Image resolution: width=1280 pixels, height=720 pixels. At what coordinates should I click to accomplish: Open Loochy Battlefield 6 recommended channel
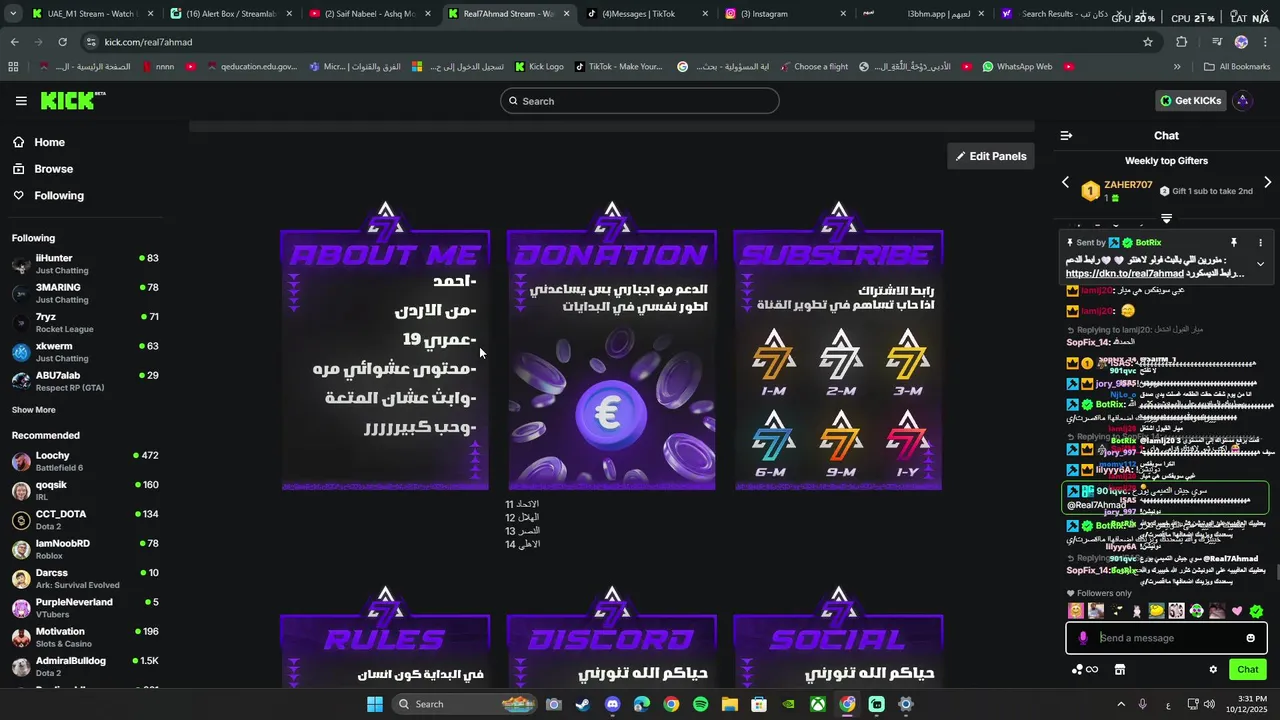(85, 461)
